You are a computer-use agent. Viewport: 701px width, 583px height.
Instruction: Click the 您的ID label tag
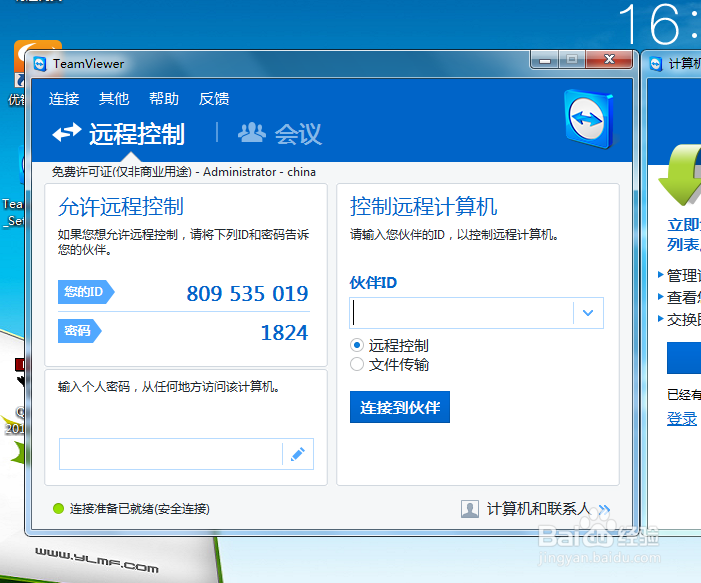[x=86, y=292]
